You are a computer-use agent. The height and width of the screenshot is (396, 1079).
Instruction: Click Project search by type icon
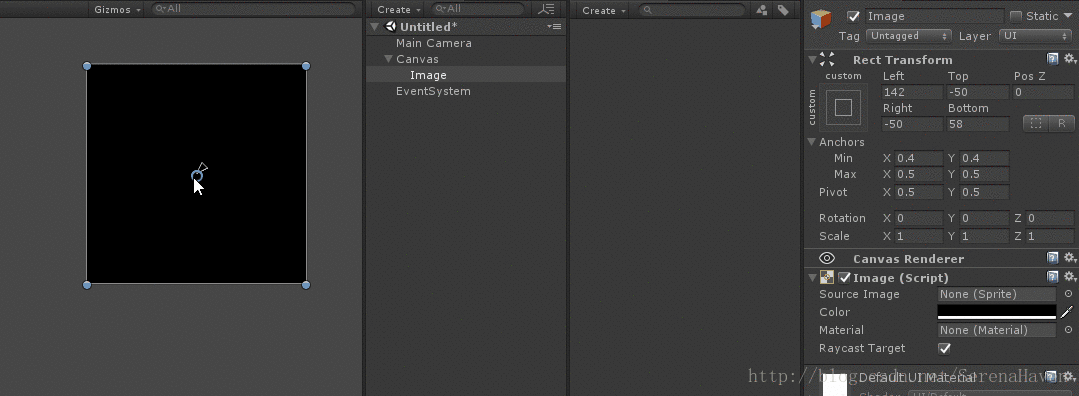[762, 10]
